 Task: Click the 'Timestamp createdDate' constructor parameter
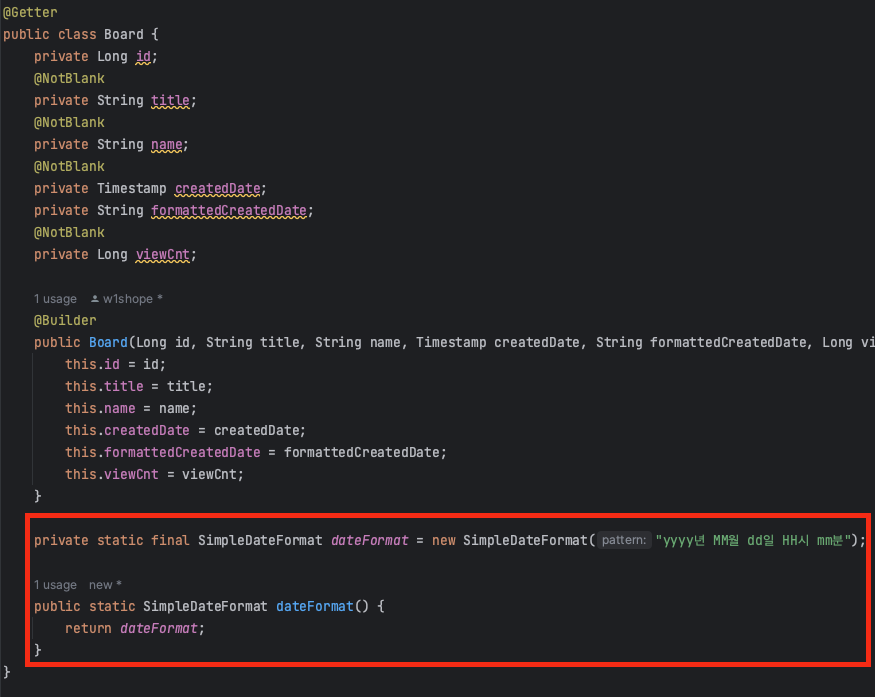click(x=498, y=343)
